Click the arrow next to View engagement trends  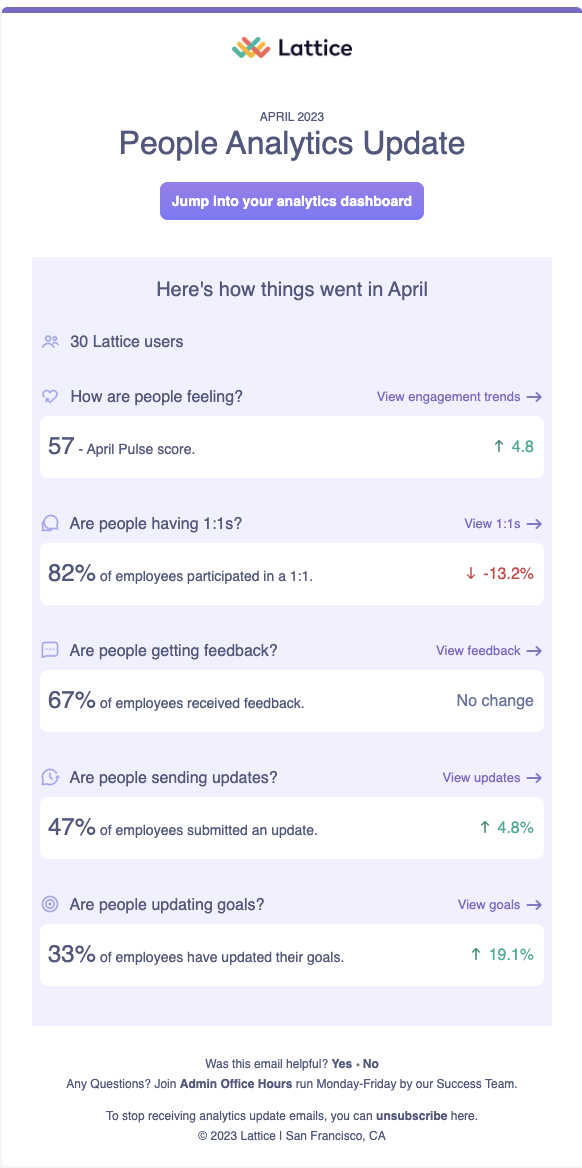(x=535, y=396)
